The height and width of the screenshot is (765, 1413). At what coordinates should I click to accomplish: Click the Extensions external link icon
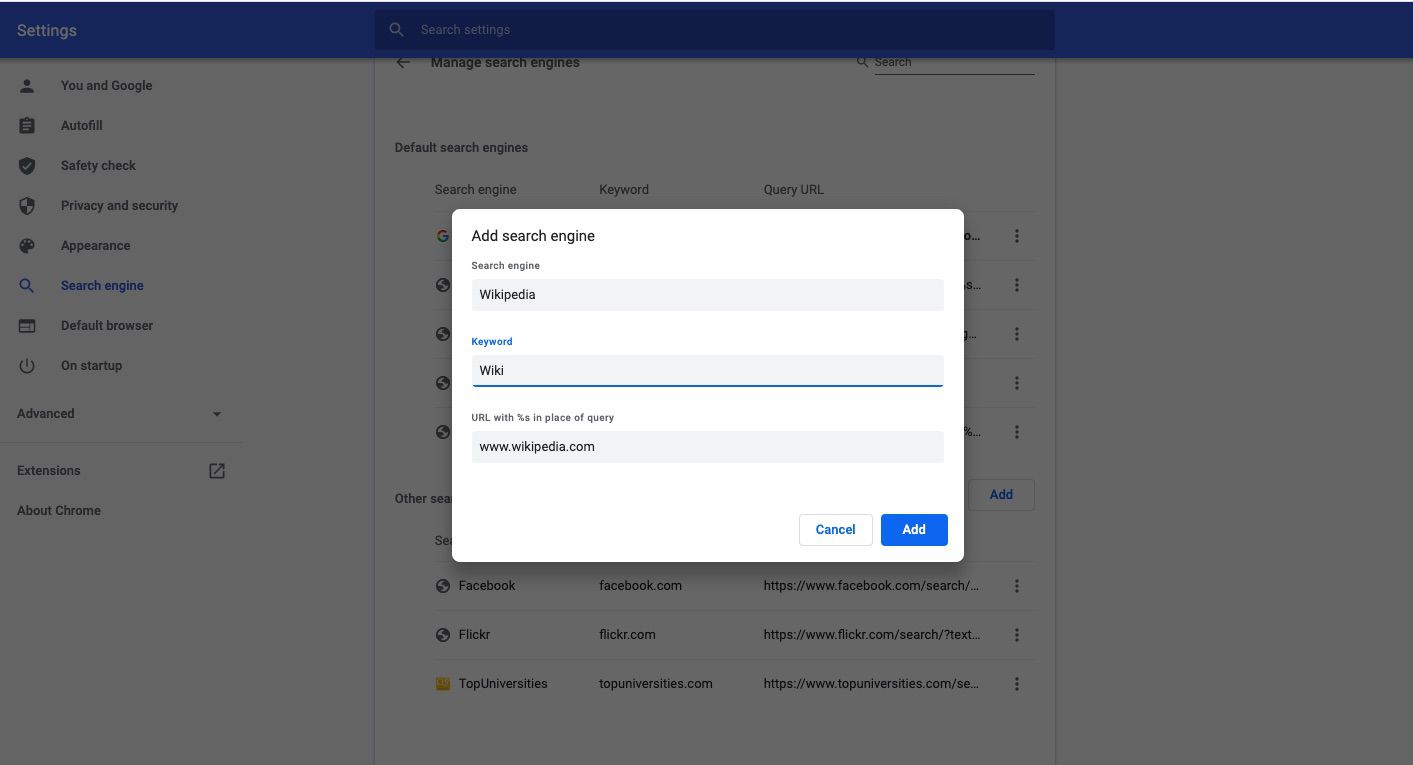pos(217,470)
